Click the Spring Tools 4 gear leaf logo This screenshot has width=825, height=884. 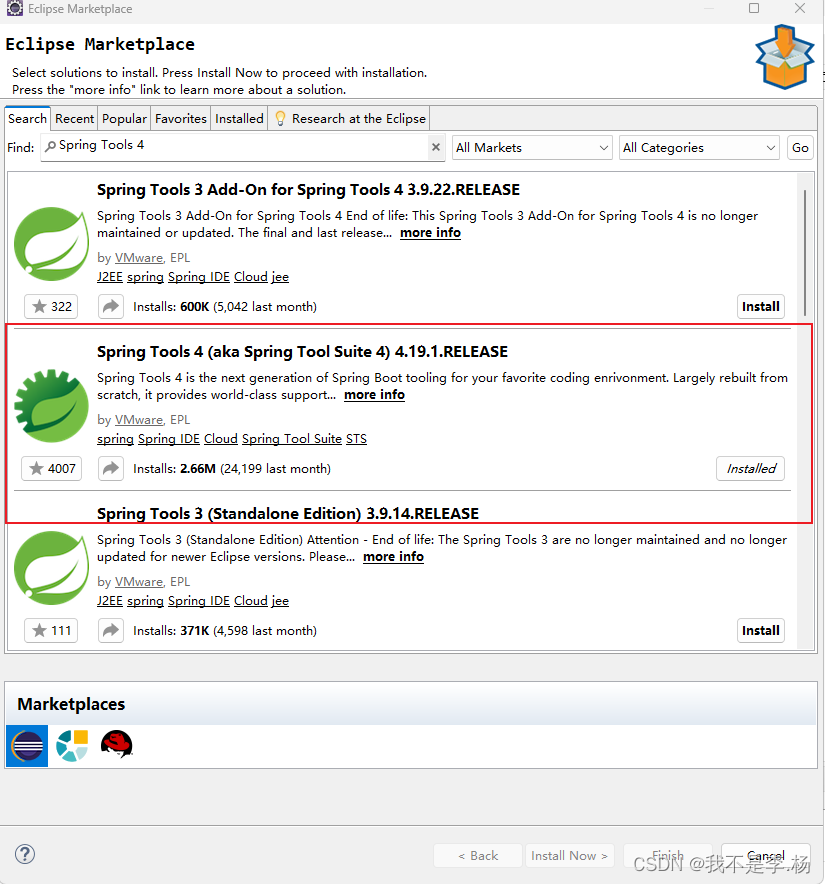51,406
